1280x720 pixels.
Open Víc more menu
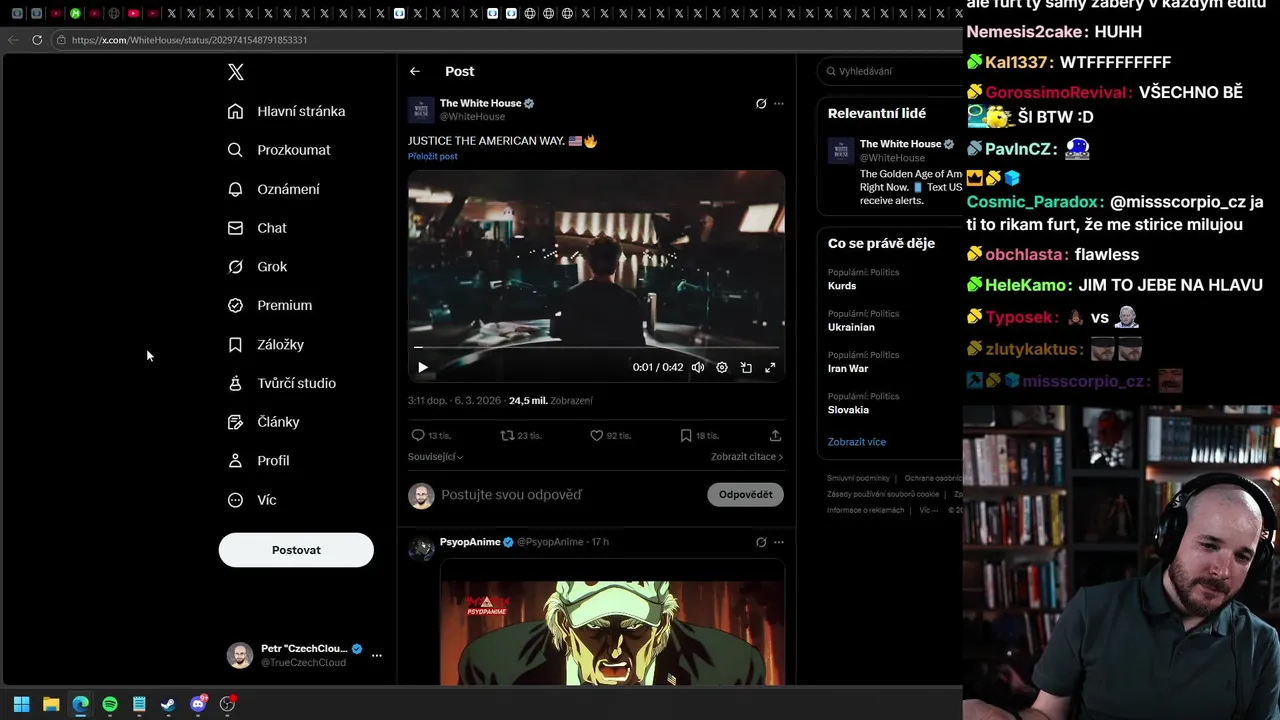(x=252, y=500)
